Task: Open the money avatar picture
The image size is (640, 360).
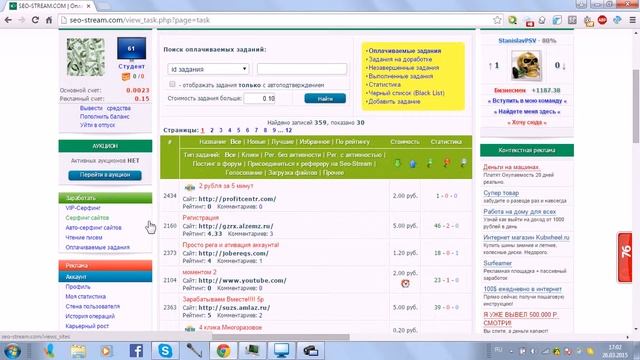Action: pyautogui.click(x=86, y=57)
